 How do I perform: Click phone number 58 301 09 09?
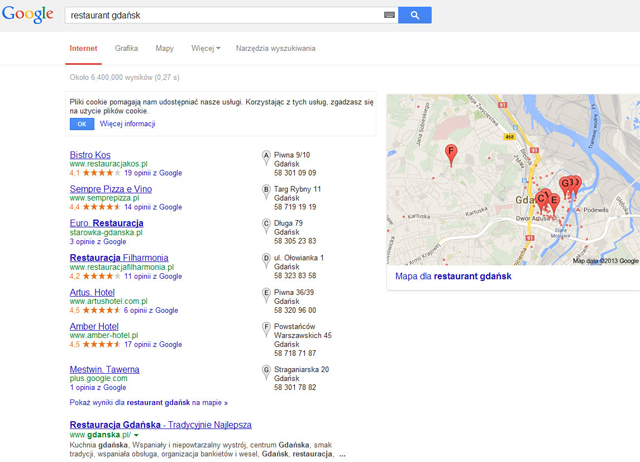295,173
